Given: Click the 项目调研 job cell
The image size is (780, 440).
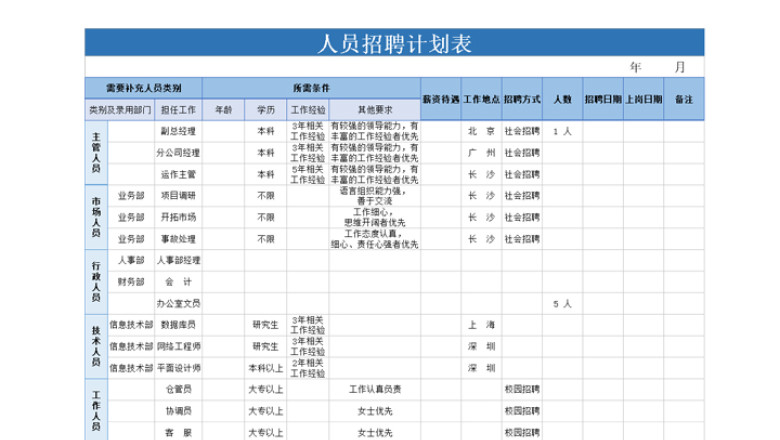Looking at the screenshot, I should [x=178, y=196].
